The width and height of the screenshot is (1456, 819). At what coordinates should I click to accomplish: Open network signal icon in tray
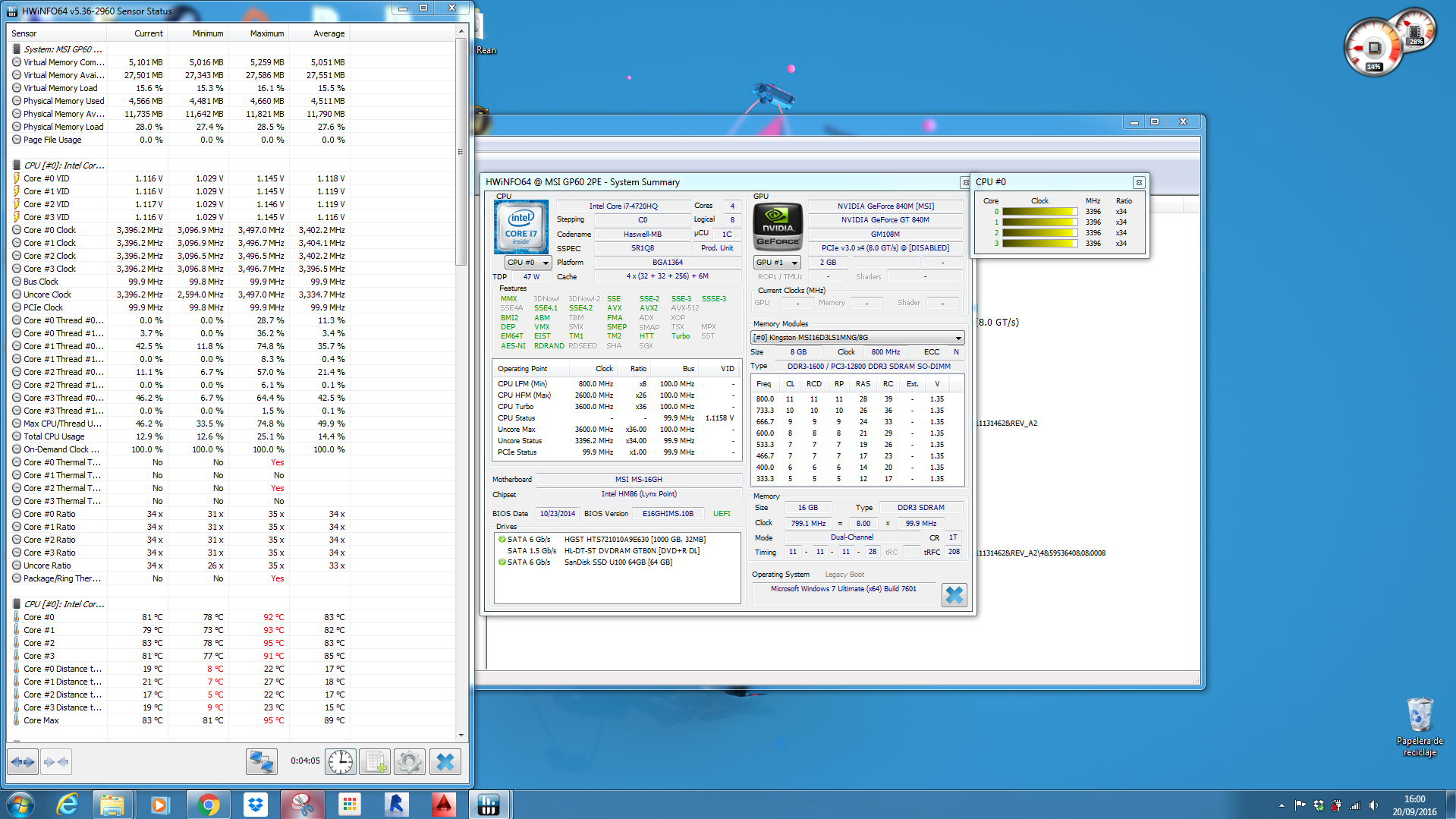(1354, 805)
